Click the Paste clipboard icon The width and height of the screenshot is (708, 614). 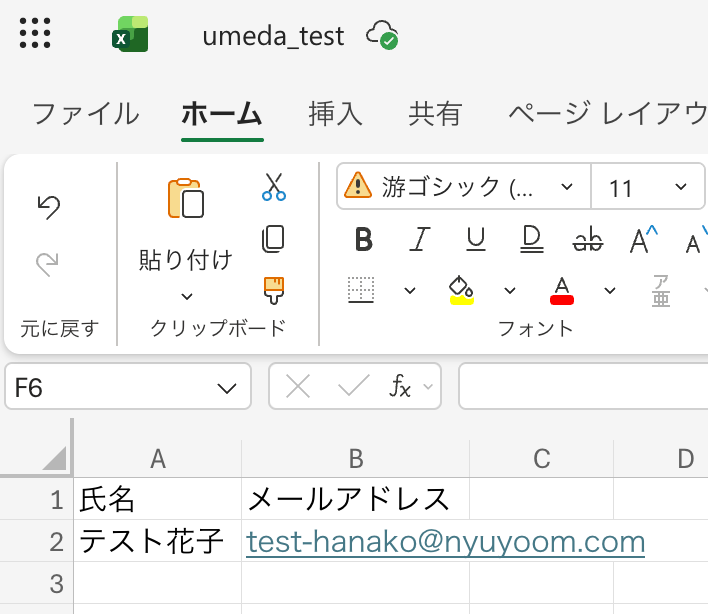pyautogui.click(x=186, y=199)
